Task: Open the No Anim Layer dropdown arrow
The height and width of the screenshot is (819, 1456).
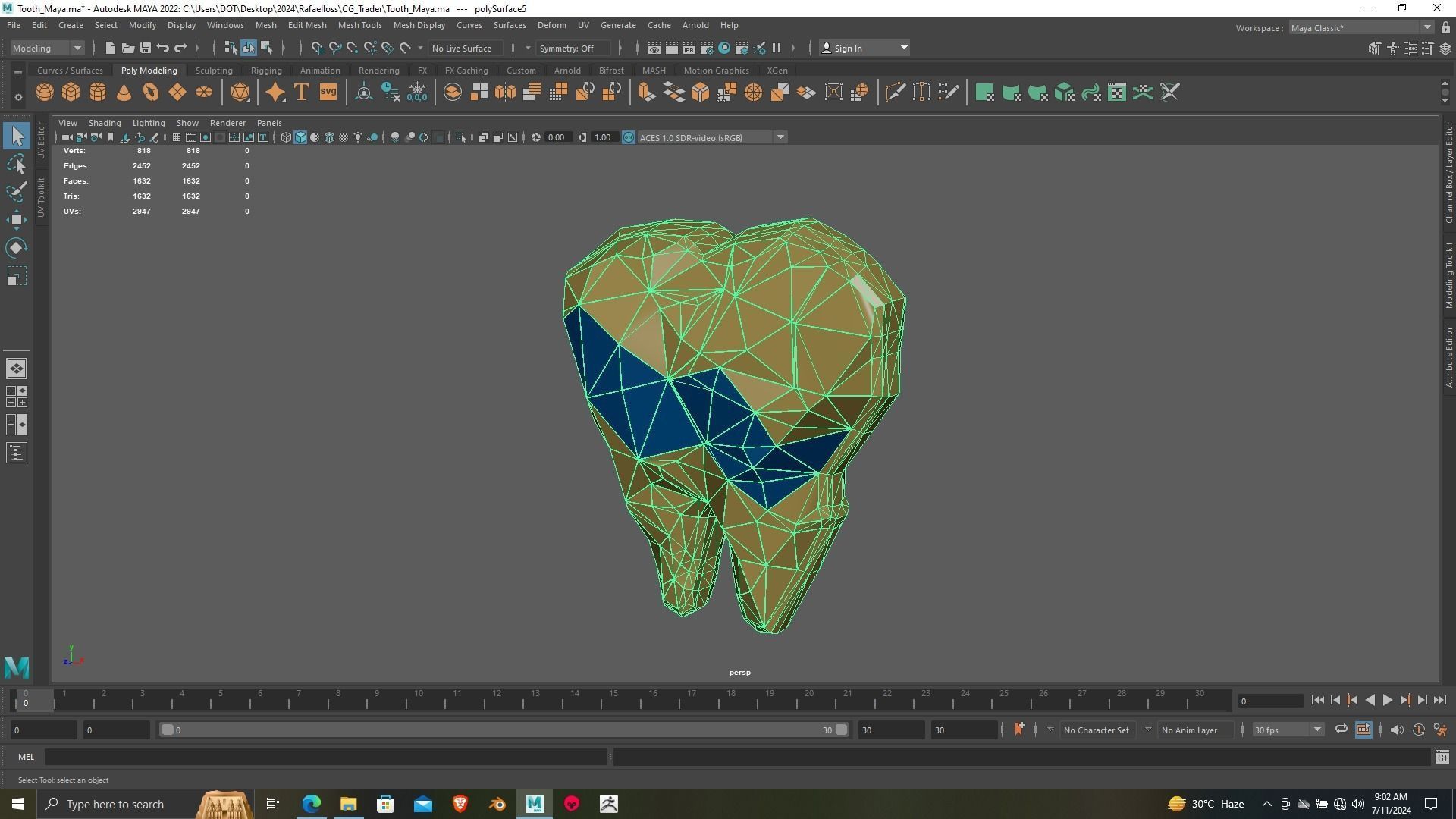Action: [x=1148, y=730]
